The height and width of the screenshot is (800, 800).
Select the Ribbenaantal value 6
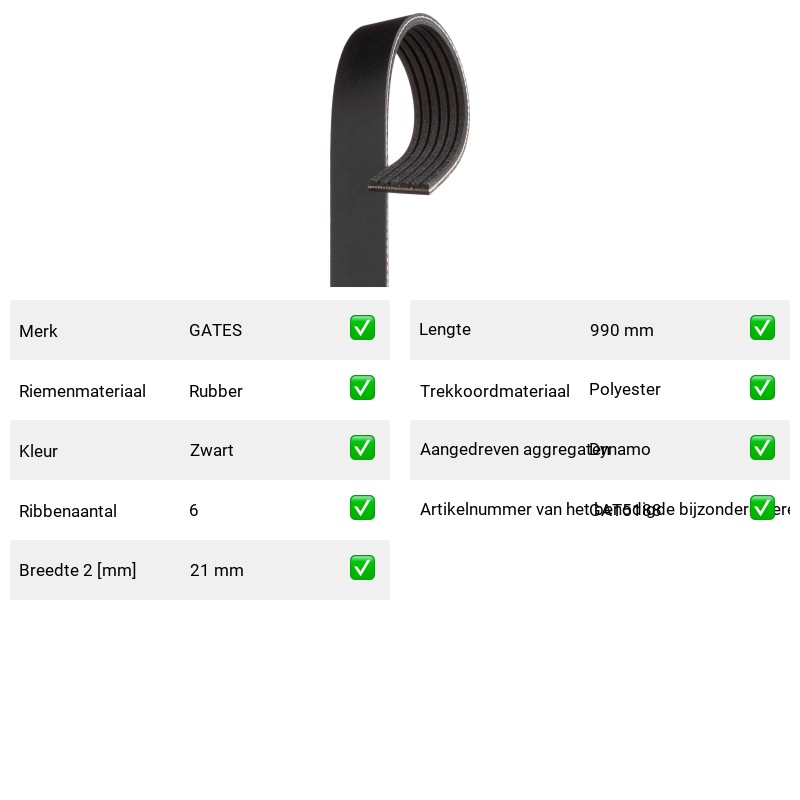(x=193, y=510)
